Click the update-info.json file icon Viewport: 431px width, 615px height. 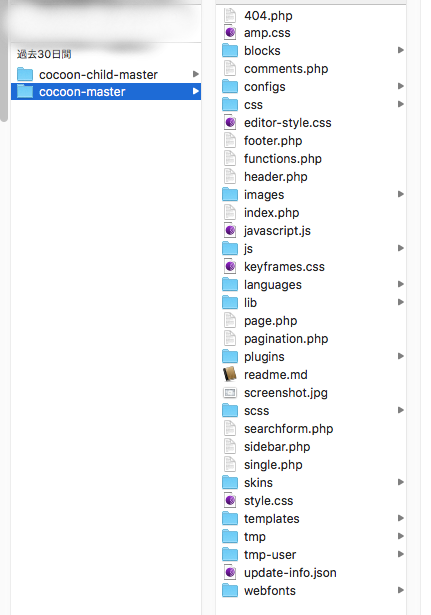click(230, 573)
